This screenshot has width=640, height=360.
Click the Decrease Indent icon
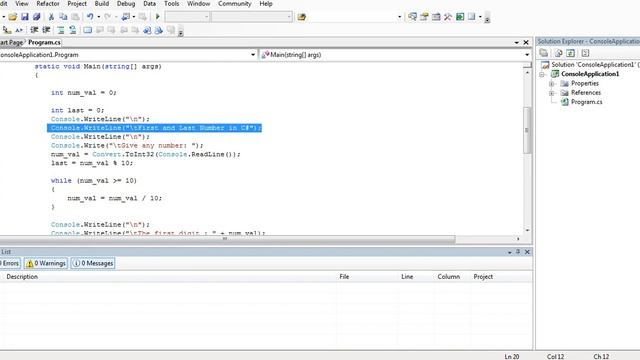[x=34, y=30]
